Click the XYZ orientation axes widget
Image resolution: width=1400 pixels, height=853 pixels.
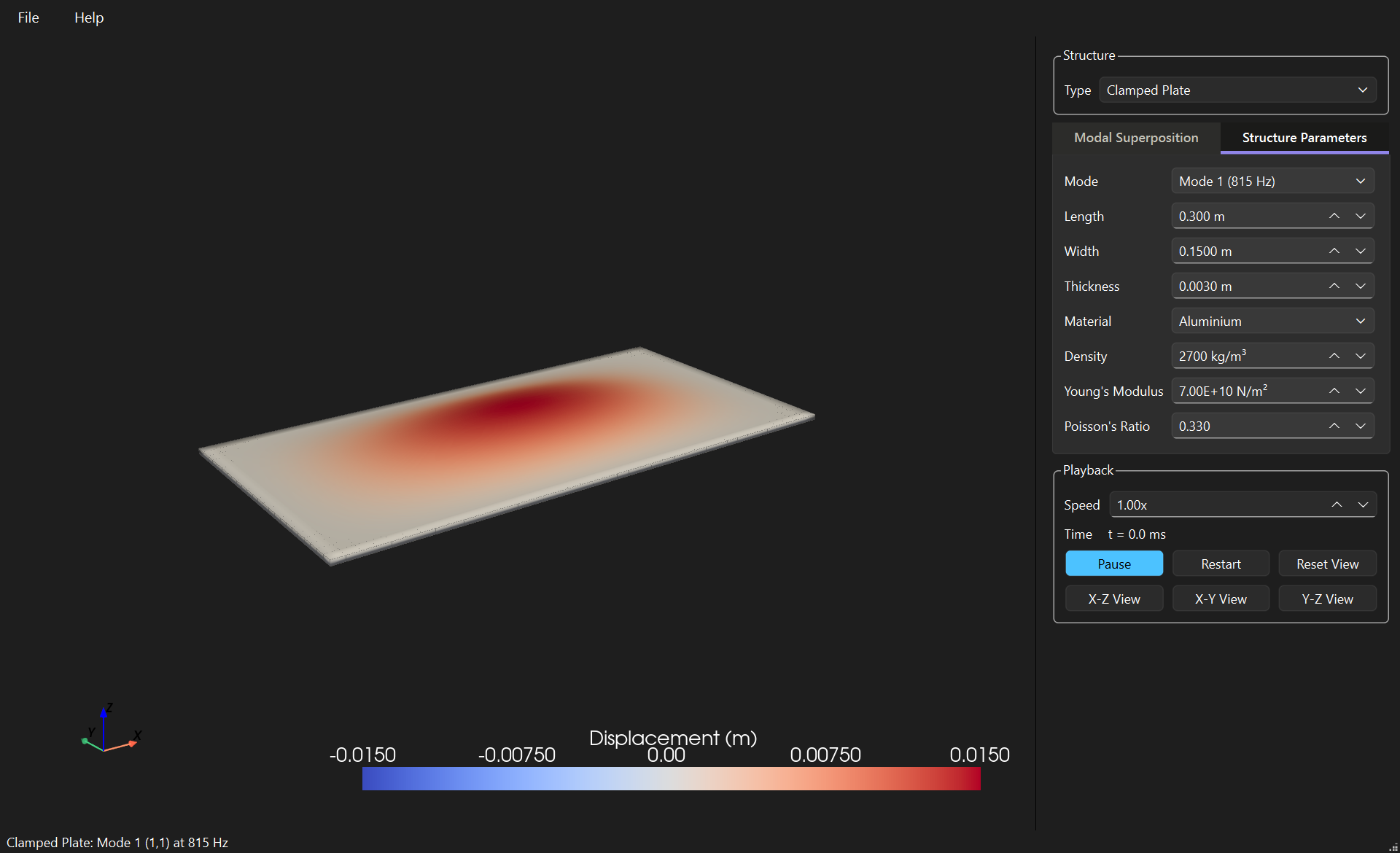[110, 728]
